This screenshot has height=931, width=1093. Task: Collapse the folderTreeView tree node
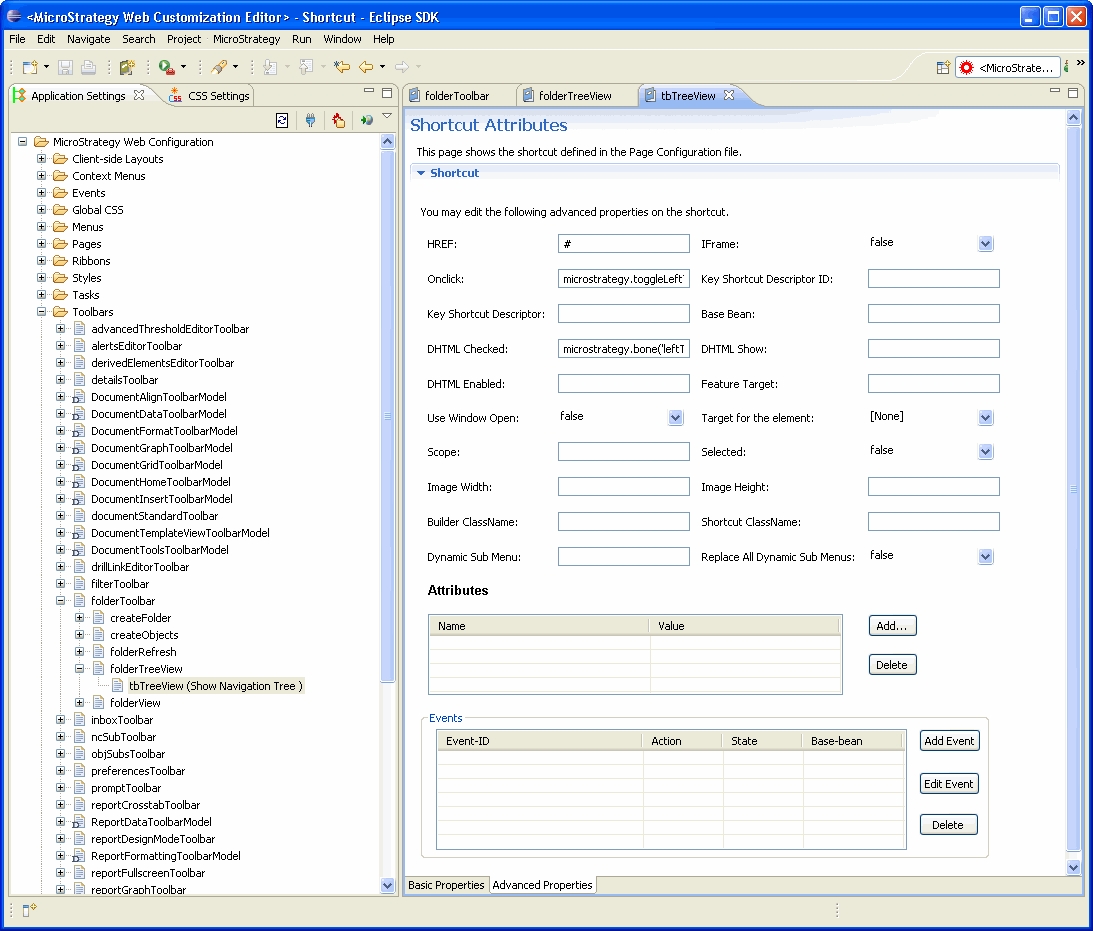click(x=79, y=669)
